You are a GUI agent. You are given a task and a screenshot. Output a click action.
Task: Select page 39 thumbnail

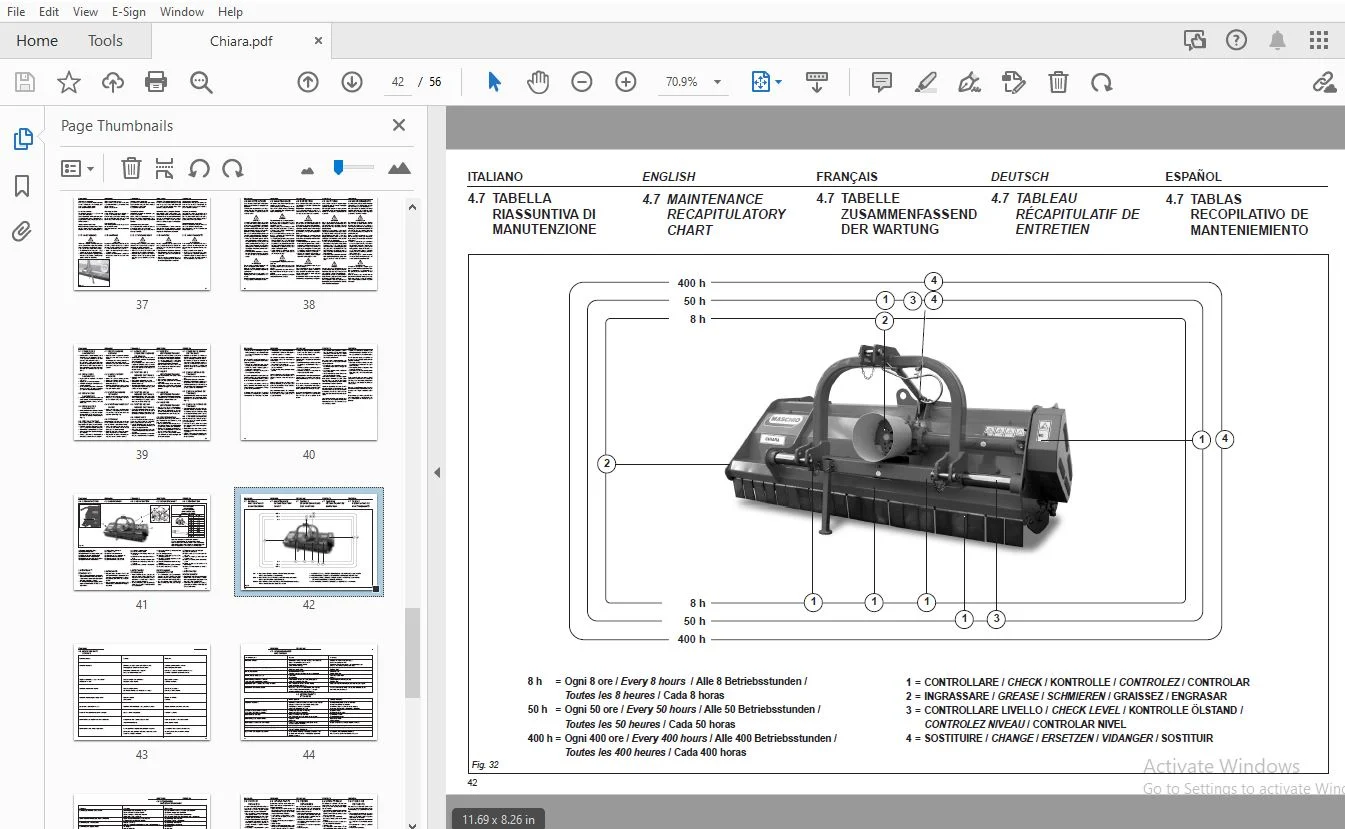coord(142,393)
